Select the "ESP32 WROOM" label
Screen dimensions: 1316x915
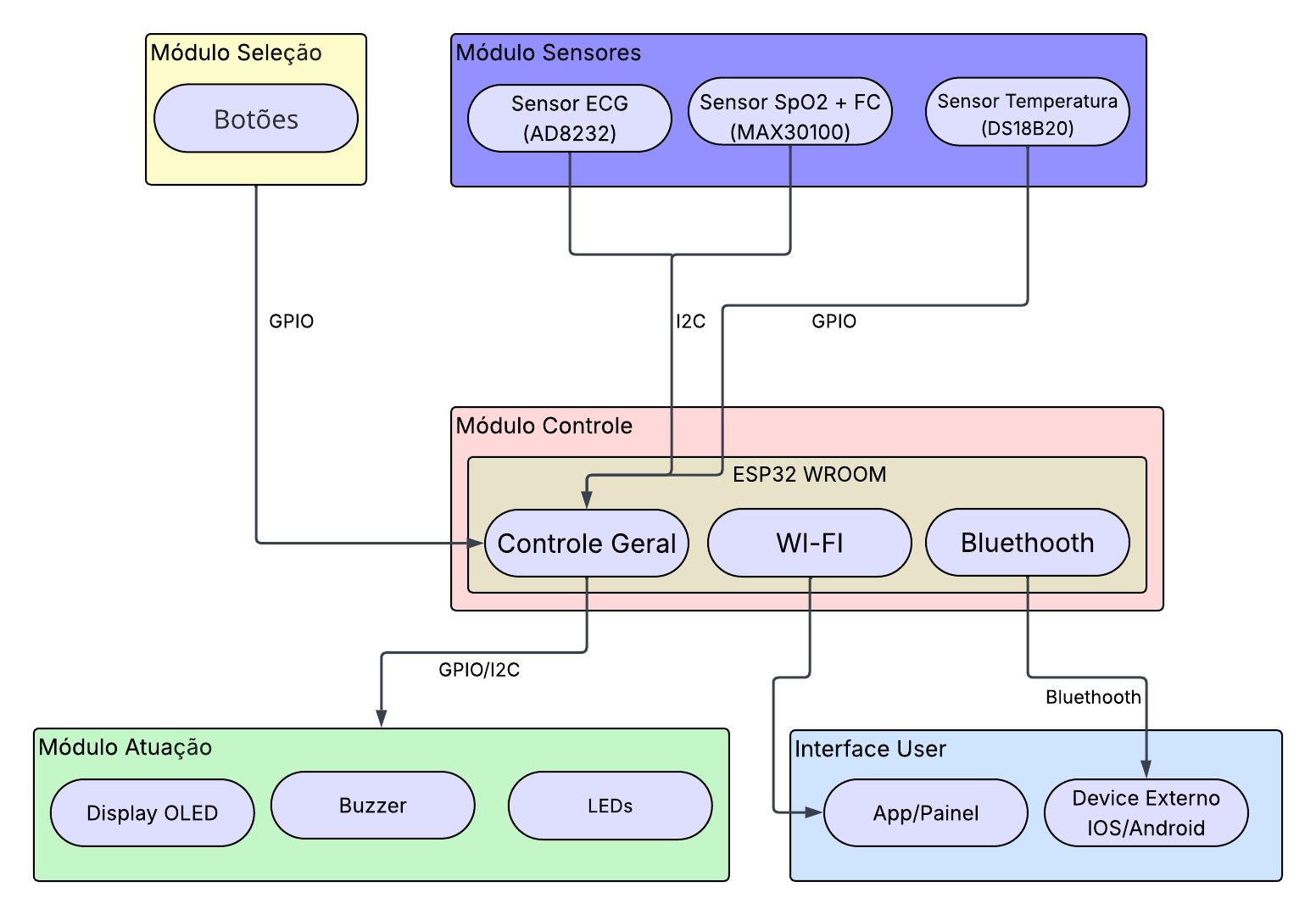[x=810, y=474]
